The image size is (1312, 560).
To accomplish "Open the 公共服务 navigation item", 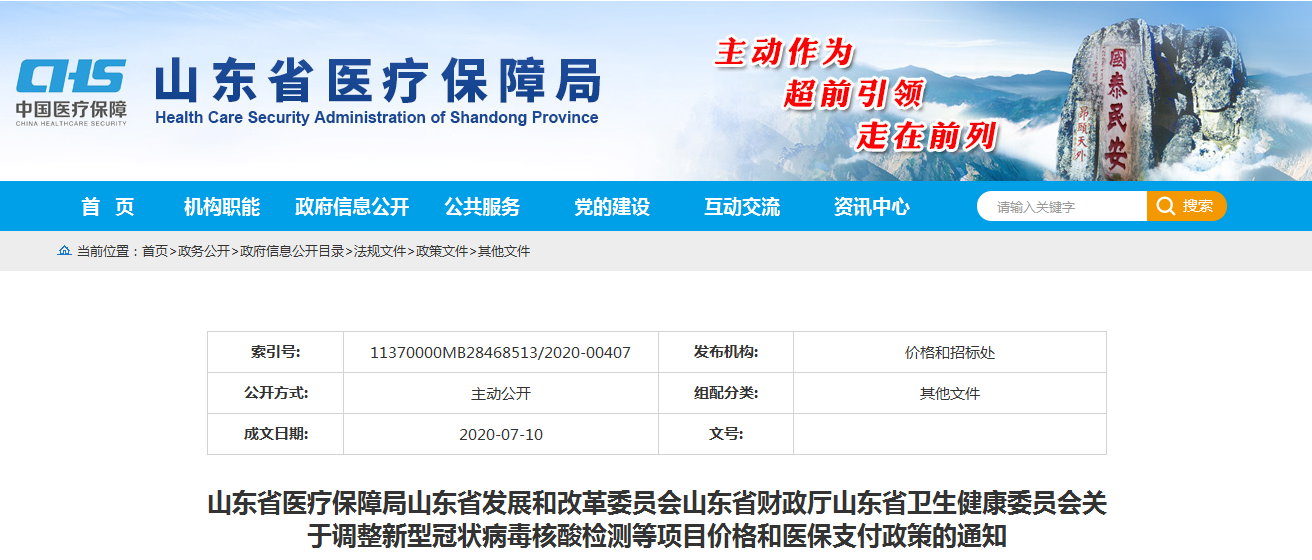I will coord(482,207).
